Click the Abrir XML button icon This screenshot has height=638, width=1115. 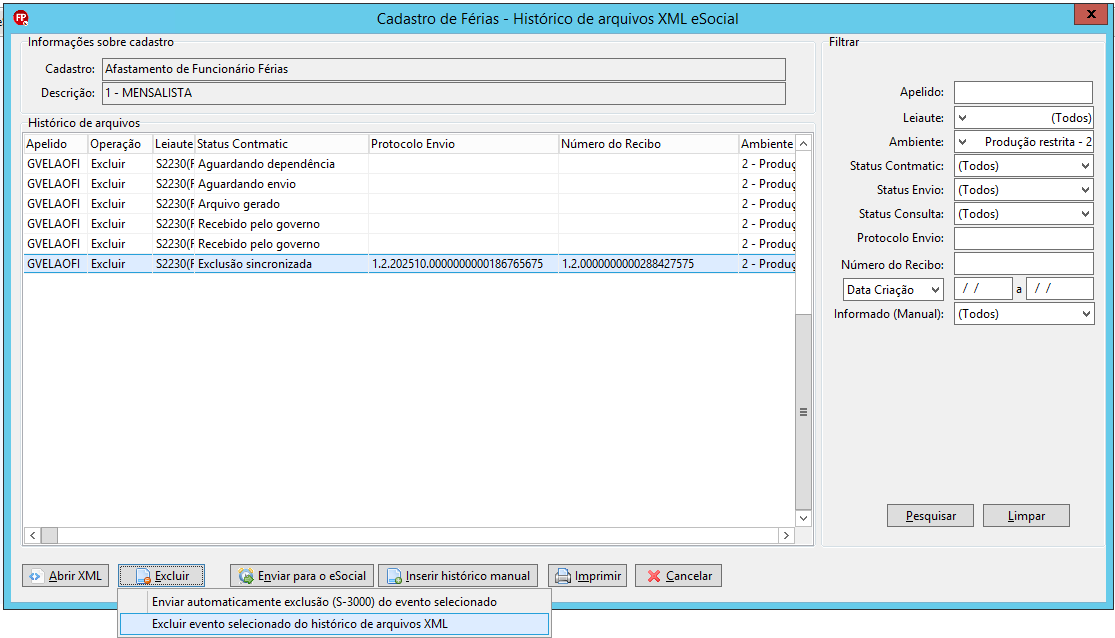[36, 576]
